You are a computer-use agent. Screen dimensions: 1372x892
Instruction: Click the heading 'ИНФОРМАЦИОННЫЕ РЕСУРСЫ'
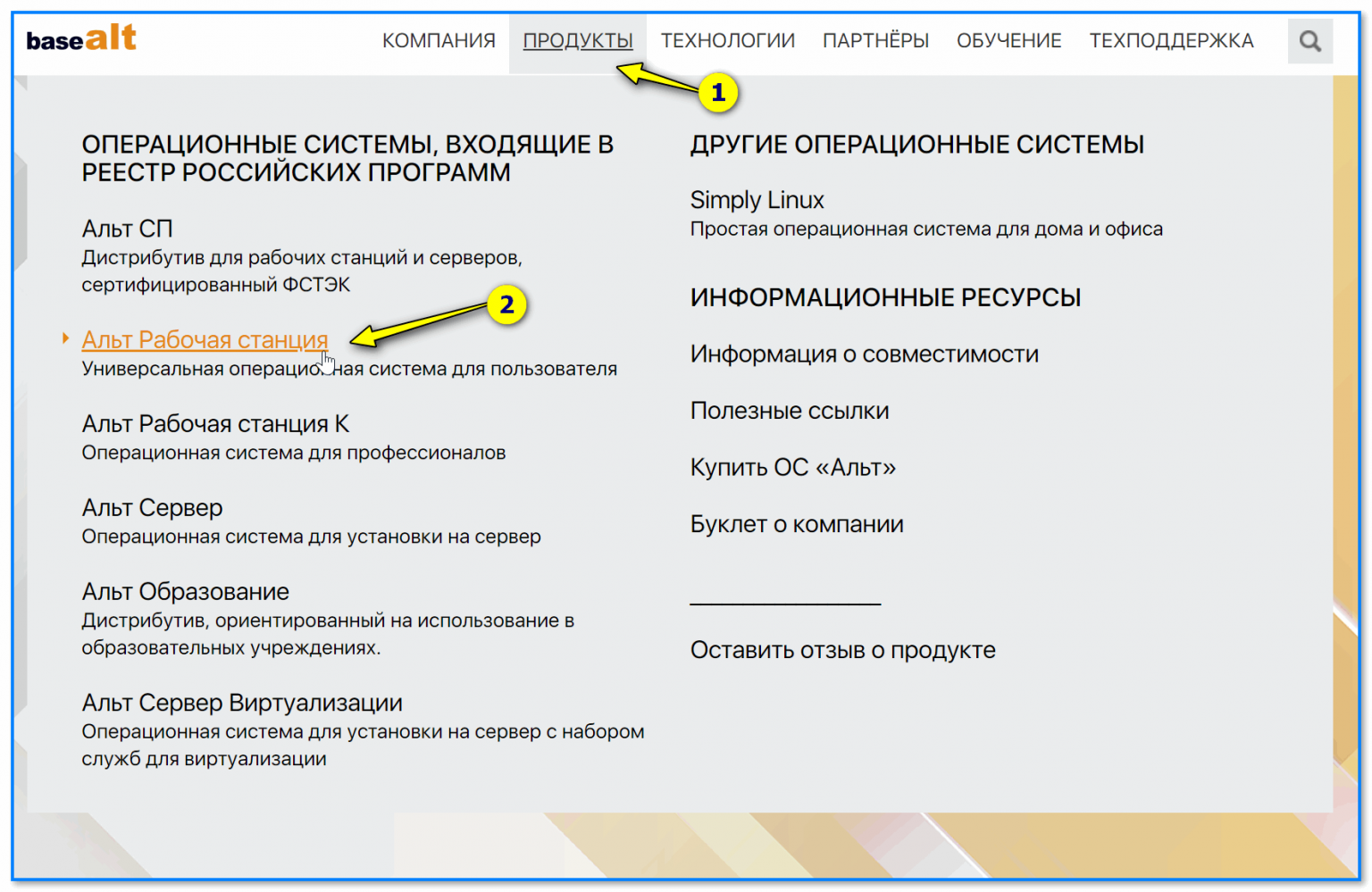tap(885, 297)
